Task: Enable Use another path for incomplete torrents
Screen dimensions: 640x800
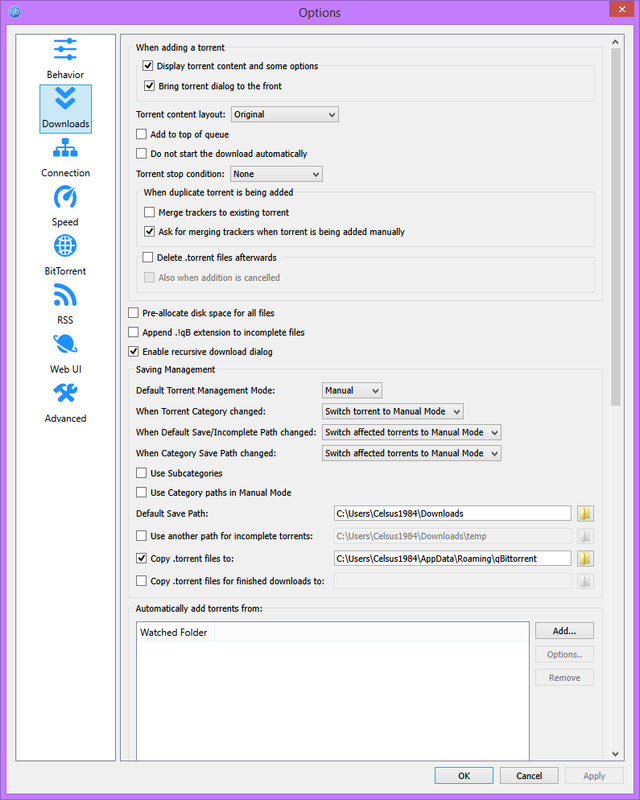Action: point(141,536)
